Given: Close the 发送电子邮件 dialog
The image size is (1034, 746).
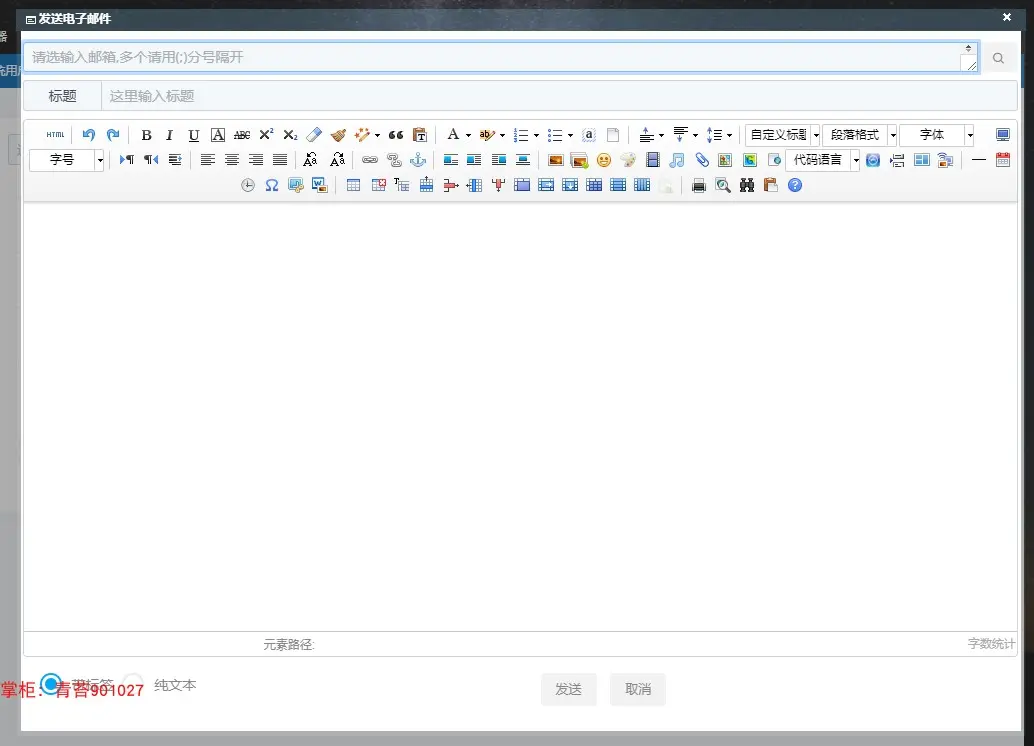Looking at the screenshot, I should point(1006,18).
